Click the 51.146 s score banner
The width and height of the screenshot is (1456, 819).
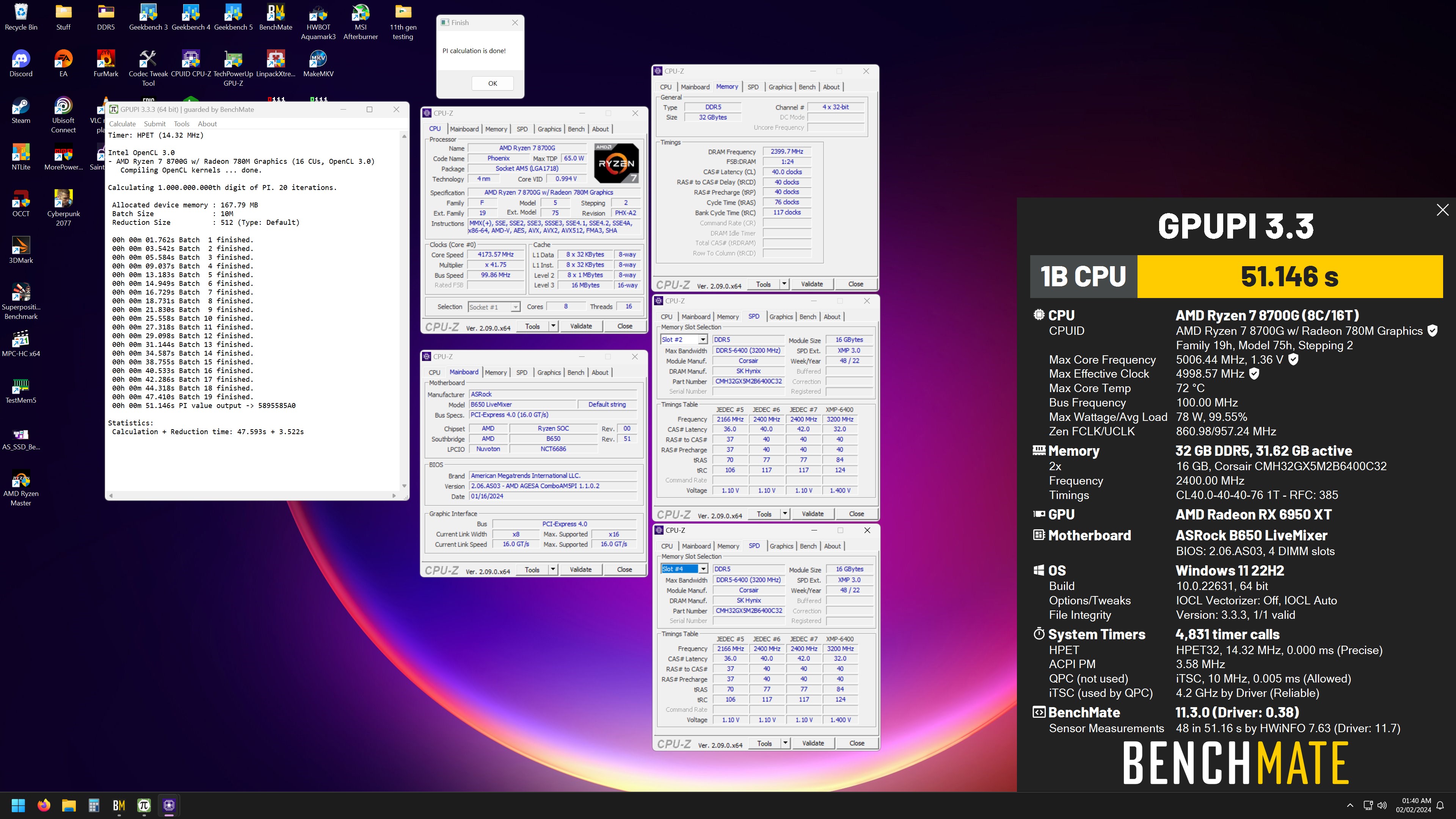(1290, 276)
